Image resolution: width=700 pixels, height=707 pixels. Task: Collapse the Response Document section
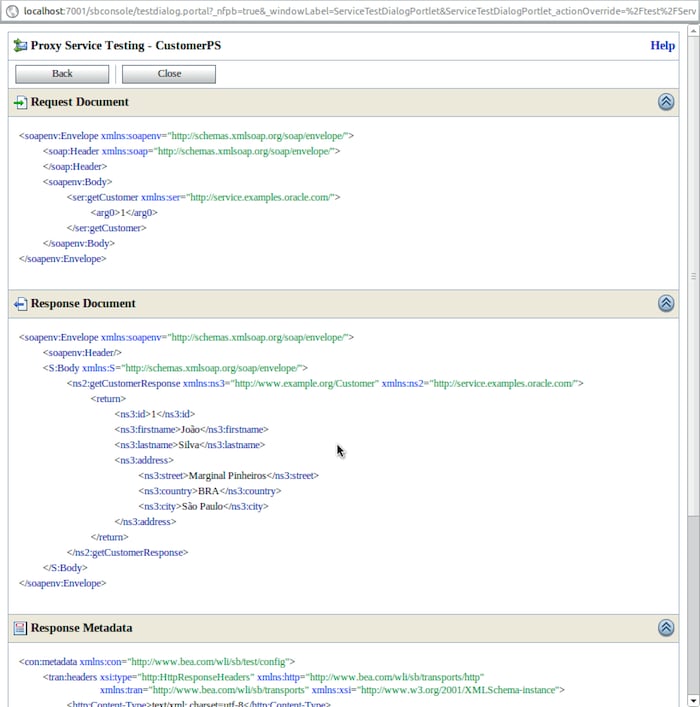[666, 303]
